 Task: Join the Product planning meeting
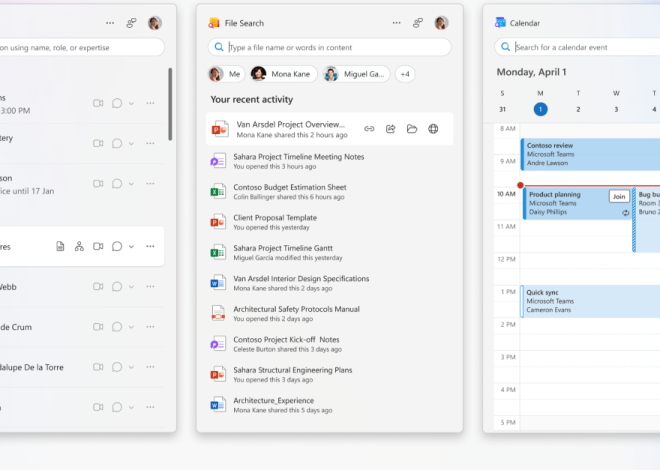coord(619,196)
